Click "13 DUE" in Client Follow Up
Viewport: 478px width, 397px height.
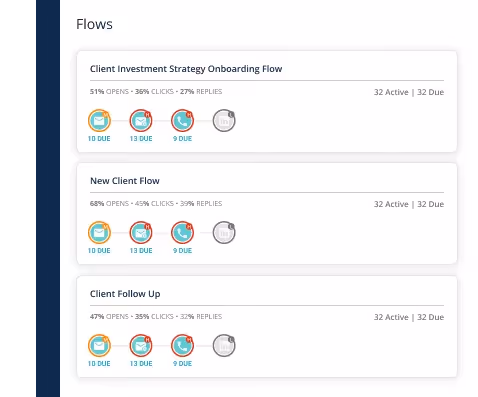click(141, 364)
